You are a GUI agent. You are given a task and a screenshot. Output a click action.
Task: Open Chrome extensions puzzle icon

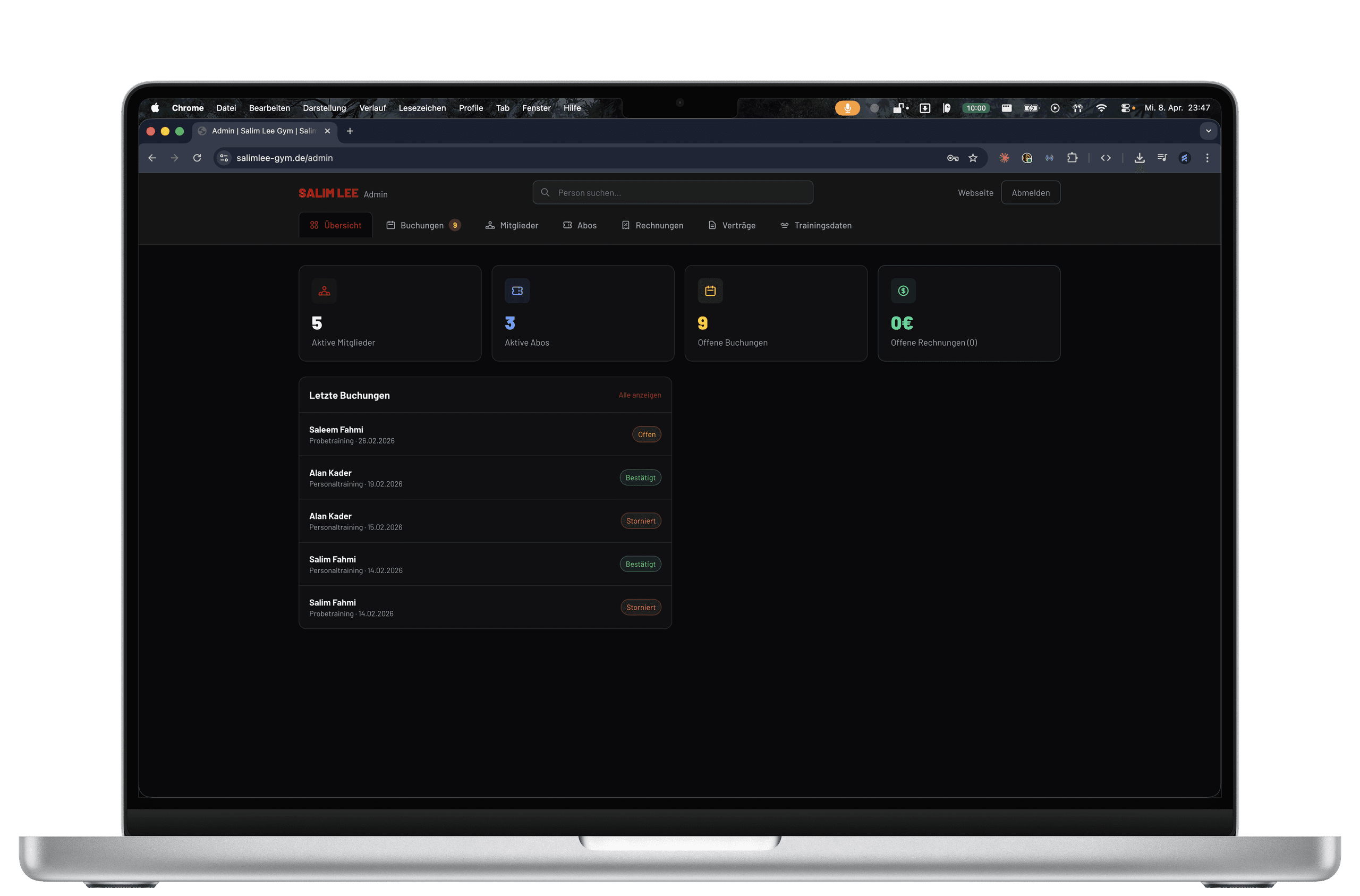1072,158
